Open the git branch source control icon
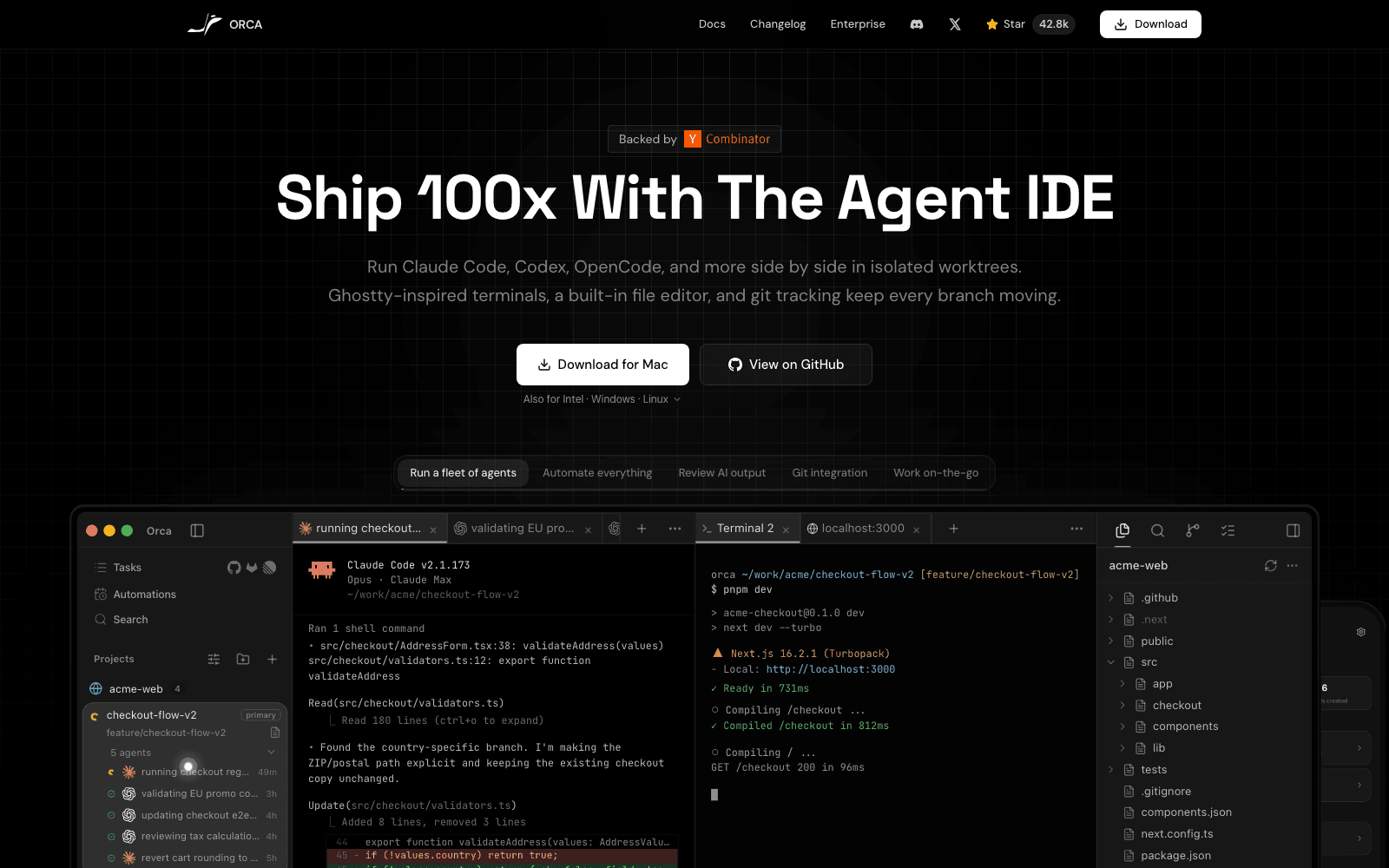Viewport: 1389px width, 868px height. (1193, 530)
